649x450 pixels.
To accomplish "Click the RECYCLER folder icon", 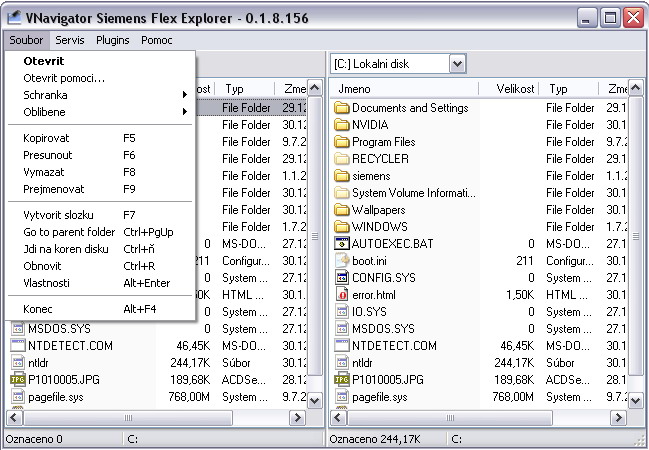I will click(341, 159).
